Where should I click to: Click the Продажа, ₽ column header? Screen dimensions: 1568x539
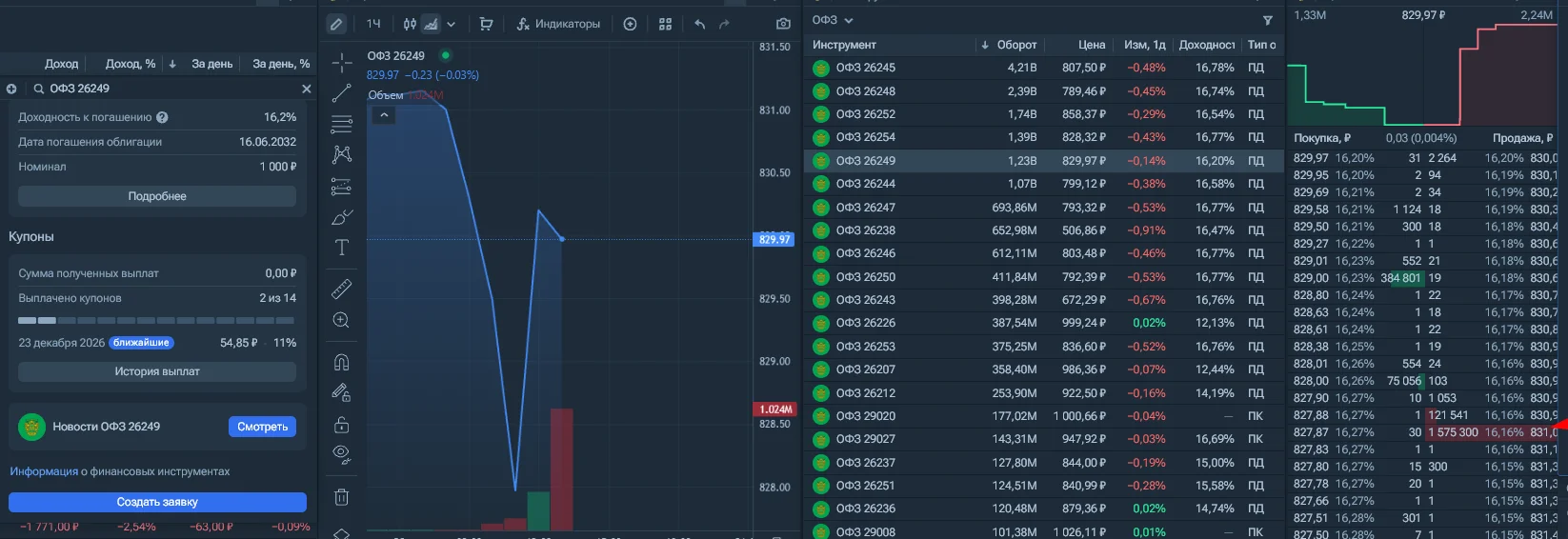[1522, 138]
